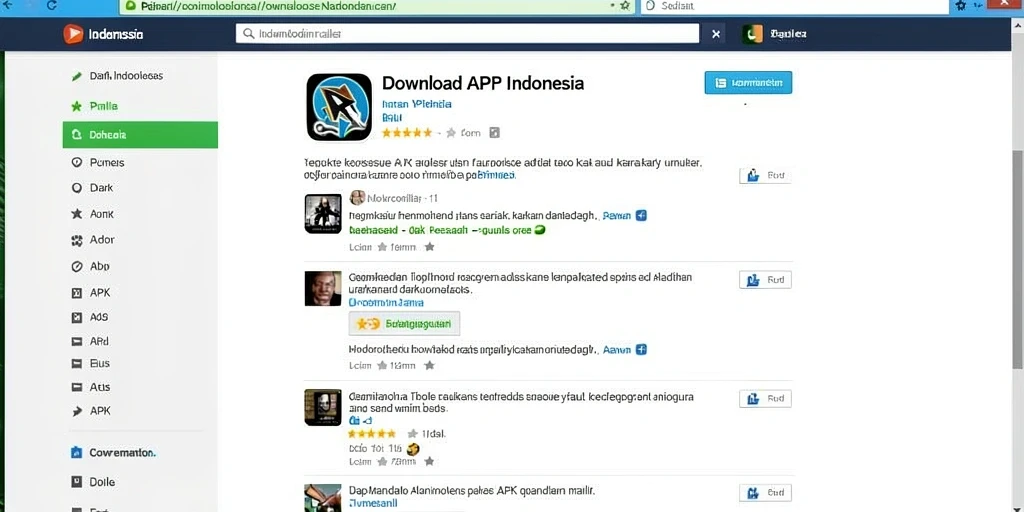Image resolution: width=1024 pixels, height=512 pixels.
Task: Click the Bud like button beside the Geomkedan review
Action: [x=765, y=280]
